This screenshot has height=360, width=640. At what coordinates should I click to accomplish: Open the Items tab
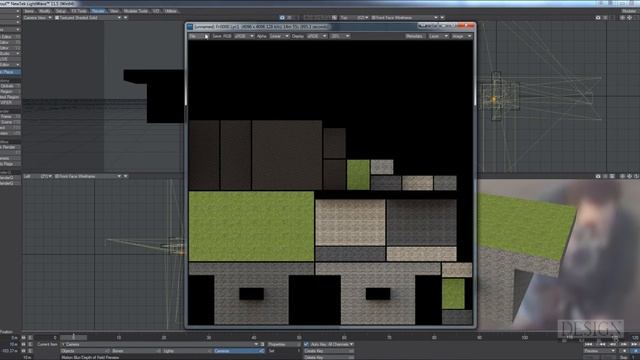point(29,11)
